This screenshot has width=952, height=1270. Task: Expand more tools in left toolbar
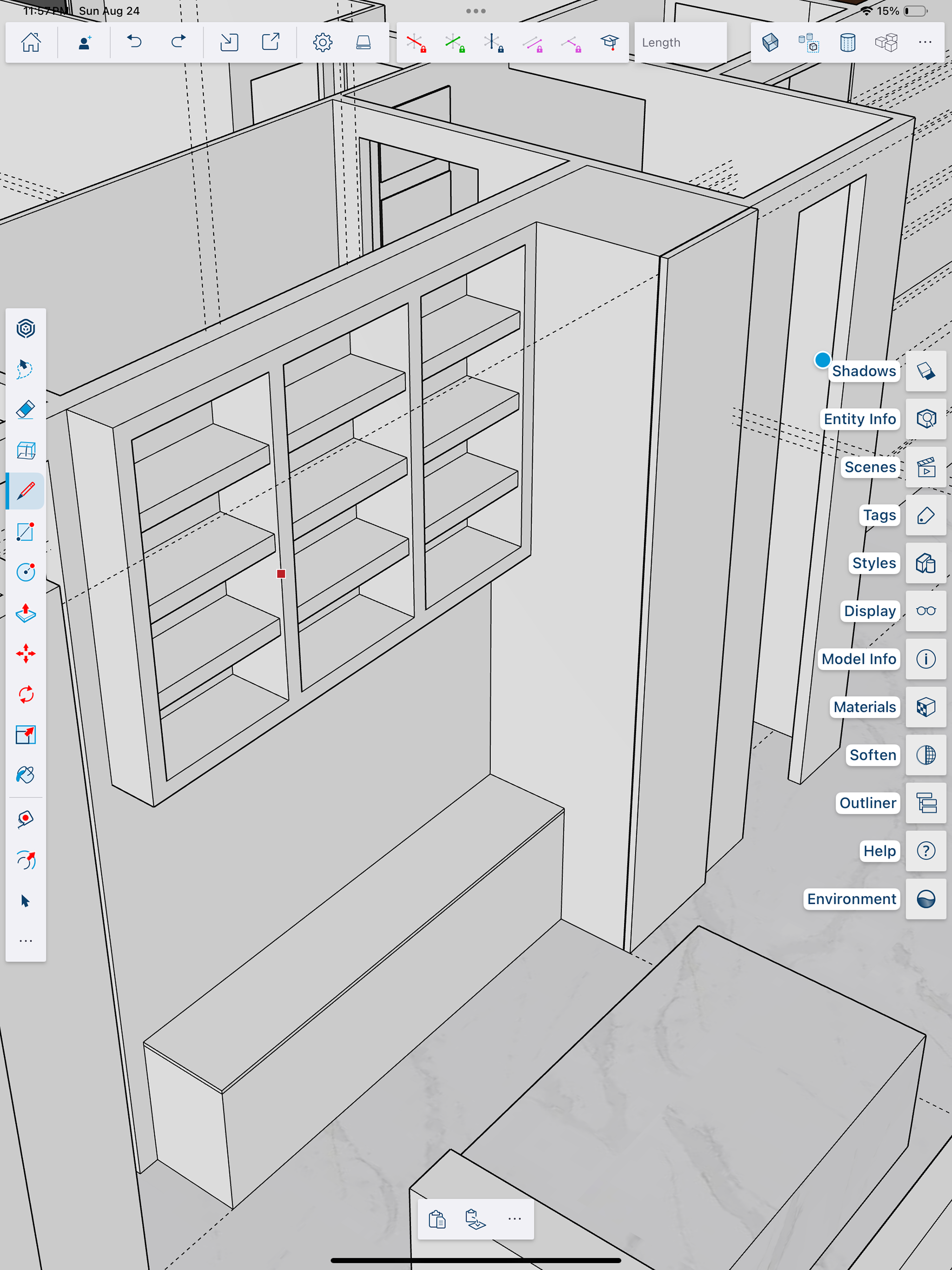tap(25, 941)
